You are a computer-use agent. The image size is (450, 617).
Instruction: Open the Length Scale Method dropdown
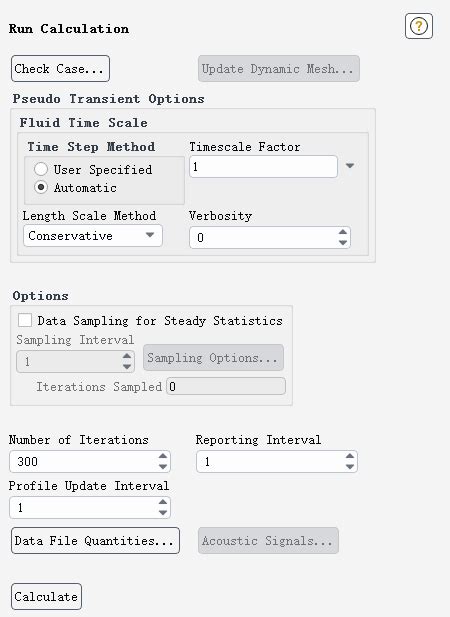pyautogui.click(x=93, y=236)
